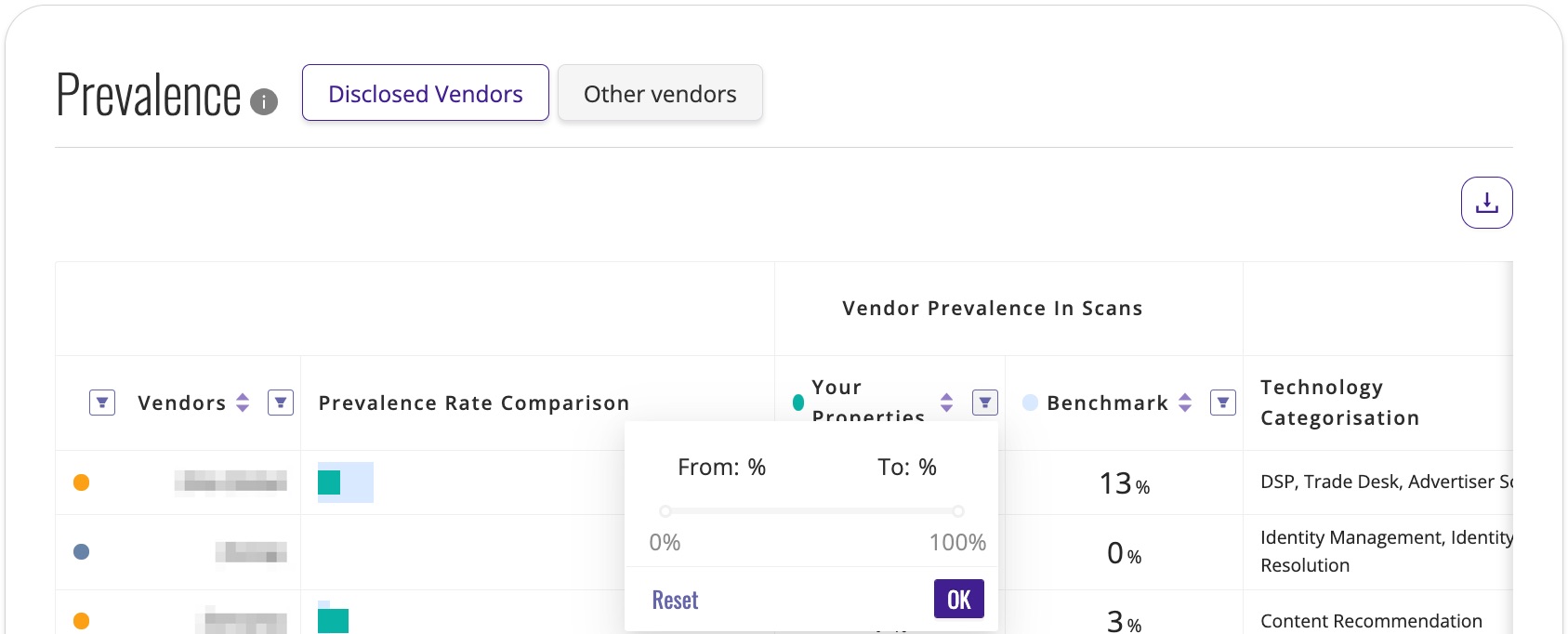Download the prevalence table data
The width and height of the screenshot is (1568, 634).
1487,203
